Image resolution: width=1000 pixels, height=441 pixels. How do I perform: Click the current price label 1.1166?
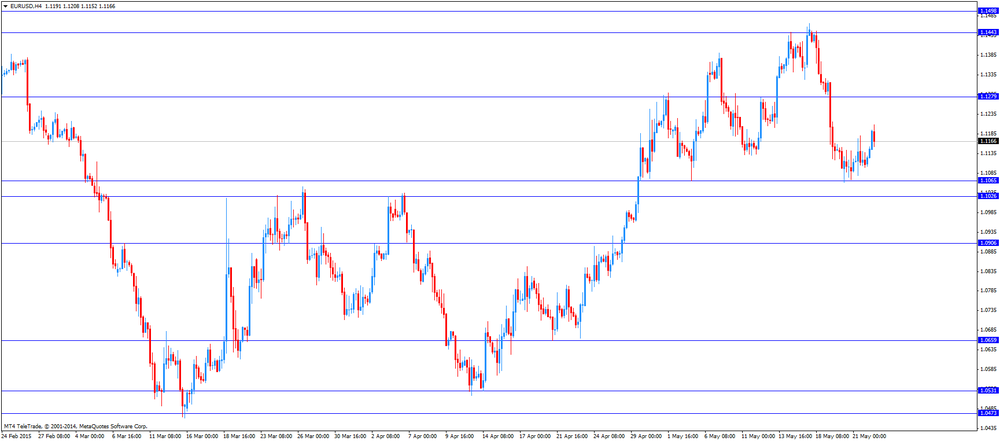click(x=989, y=141)
